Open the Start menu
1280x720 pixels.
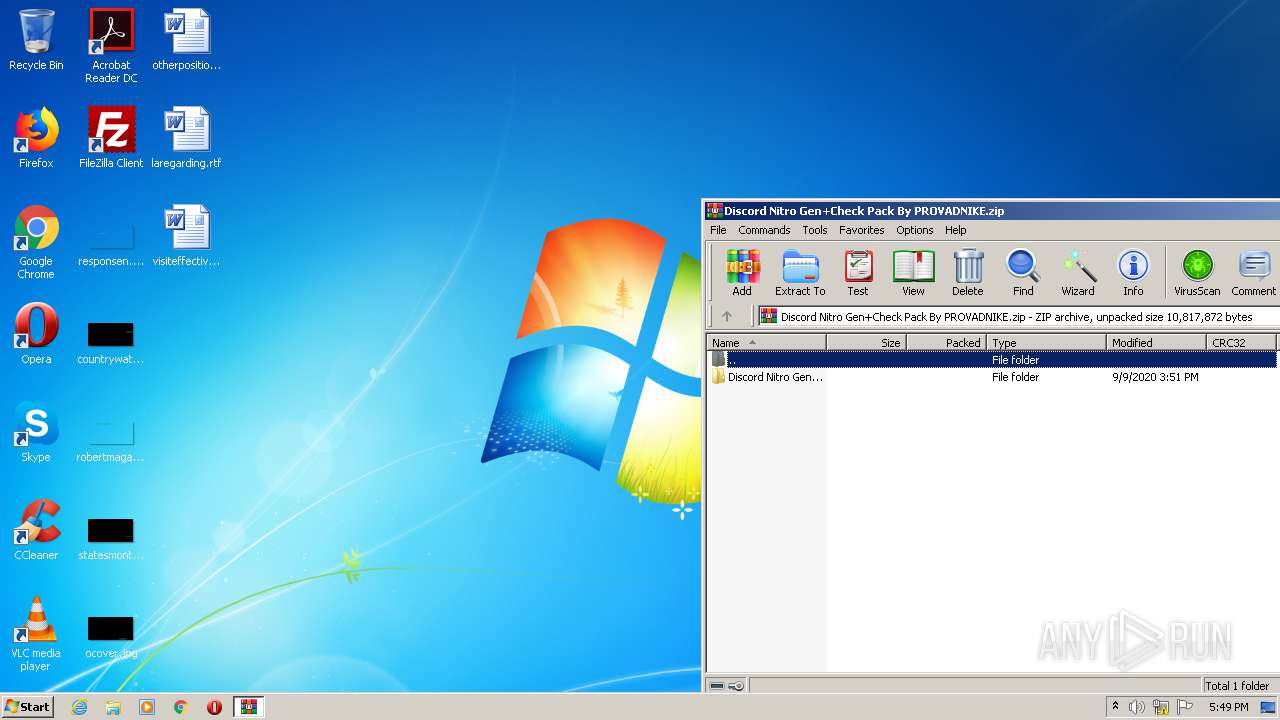[27, 706]
